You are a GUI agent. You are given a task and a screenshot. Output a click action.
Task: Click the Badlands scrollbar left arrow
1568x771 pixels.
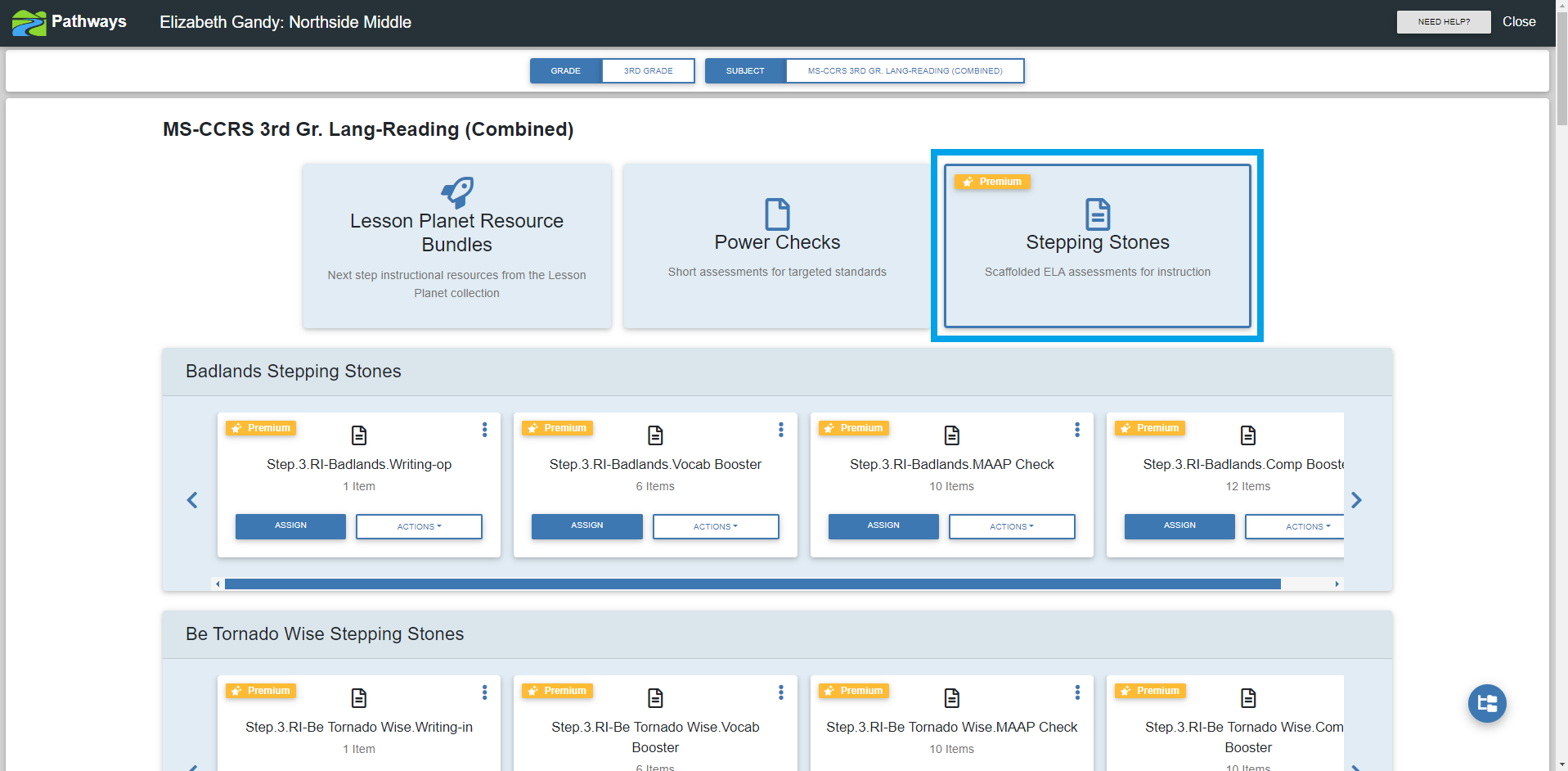click(x=218, y=584)
